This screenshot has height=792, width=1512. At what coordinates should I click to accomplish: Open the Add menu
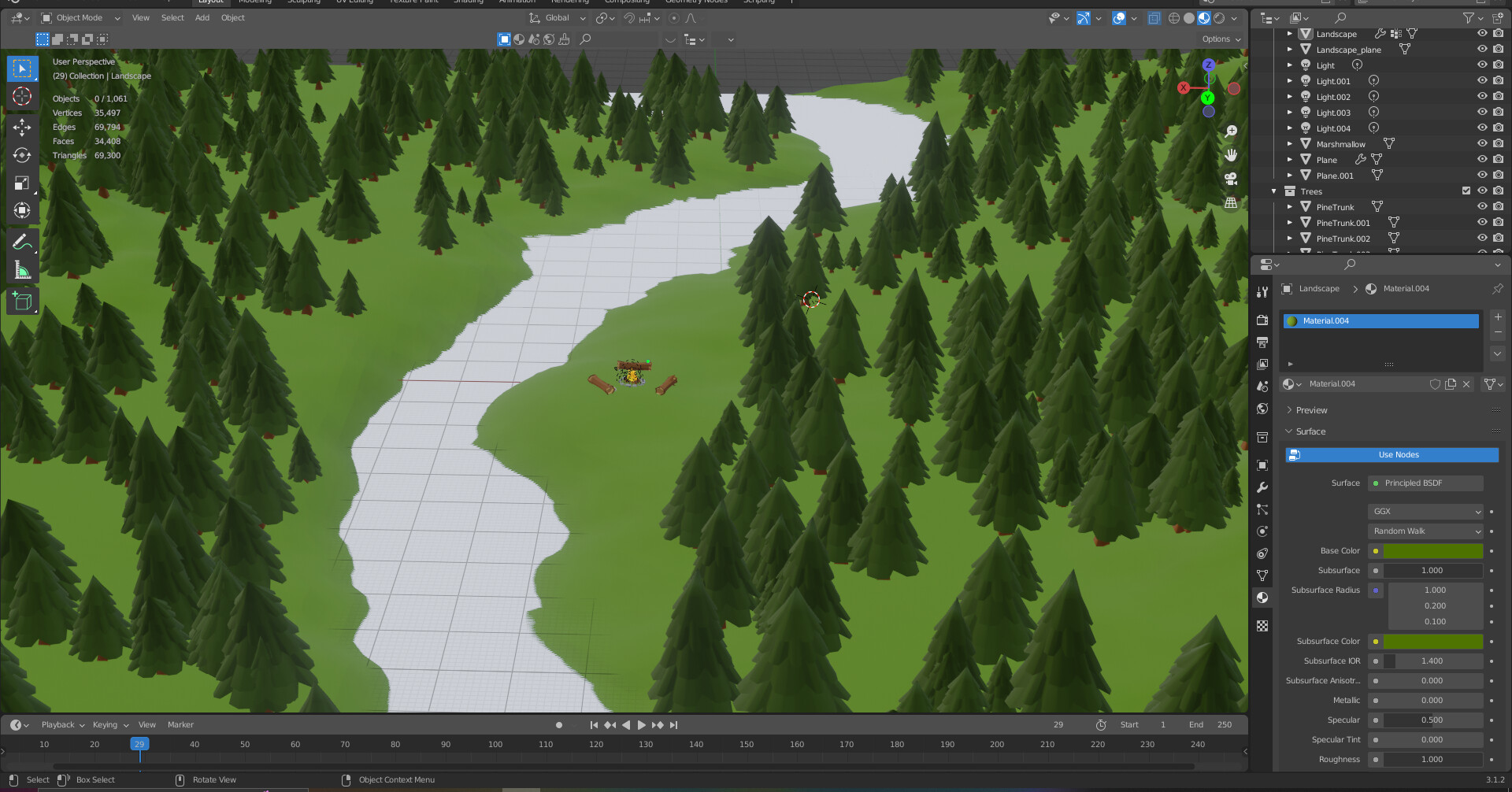coord(202,18)
